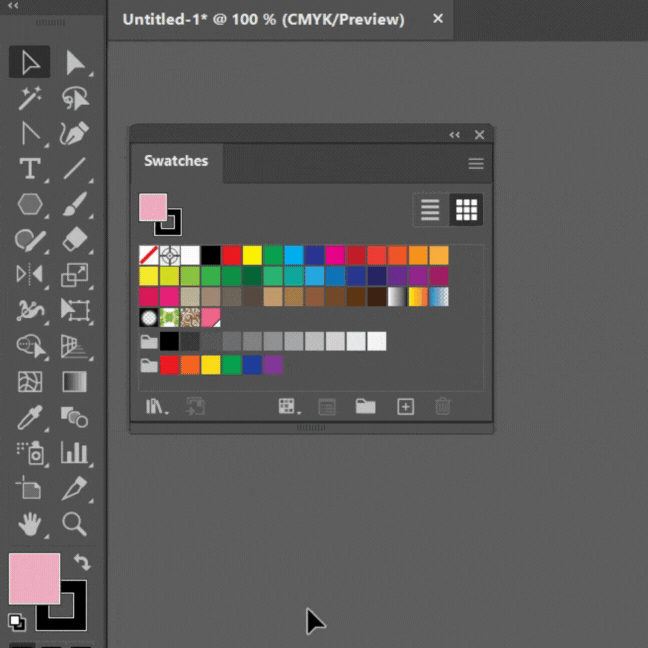Click the New Color Group button
Viewport: 648px width, 648px height.
pos(365,407)
